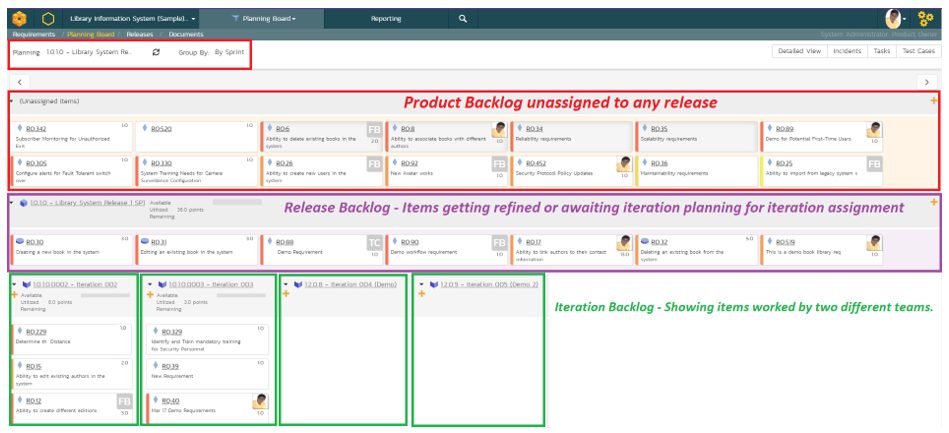Open the Planning Board menu
949x433 pixels.
[262, 18]
